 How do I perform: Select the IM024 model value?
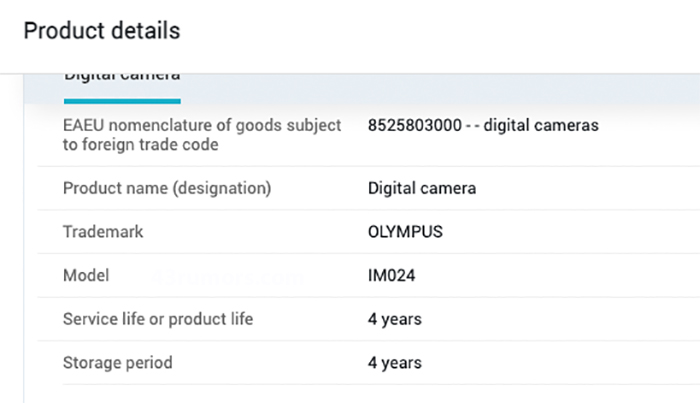click(391, 275)
